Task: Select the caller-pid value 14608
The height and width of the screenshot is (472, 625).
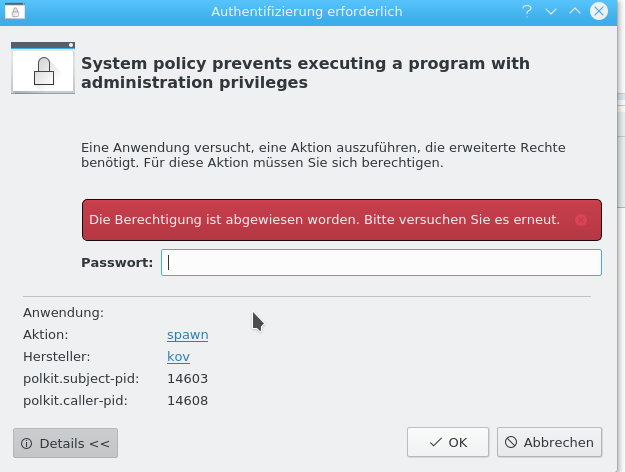Action: [187, 400]
